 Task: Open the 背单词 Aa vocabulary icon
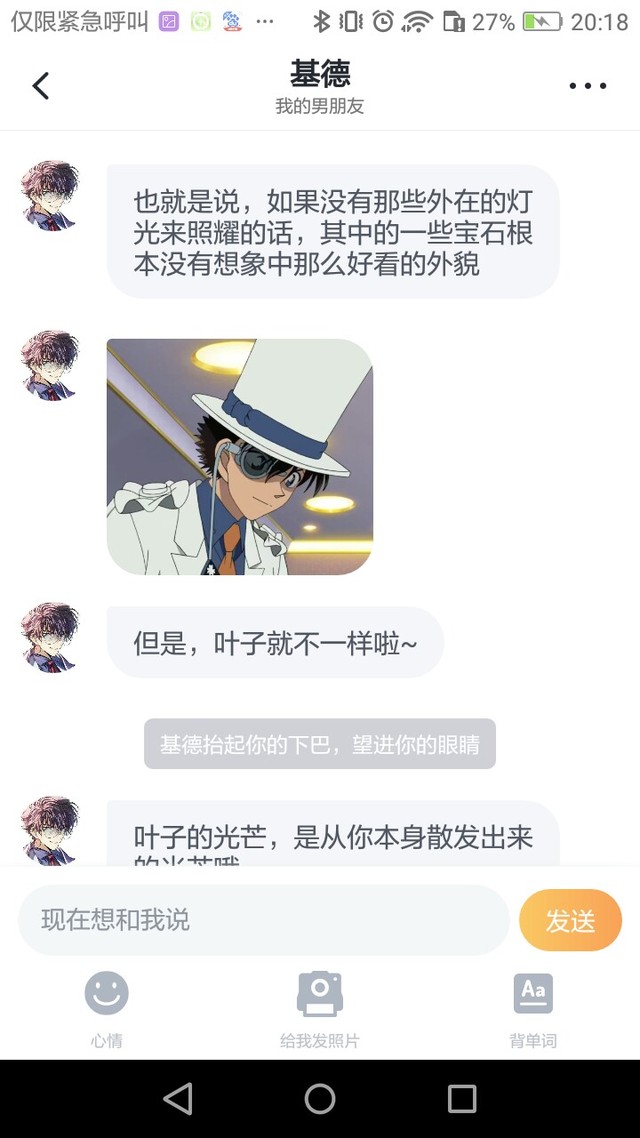coord(533,993)
